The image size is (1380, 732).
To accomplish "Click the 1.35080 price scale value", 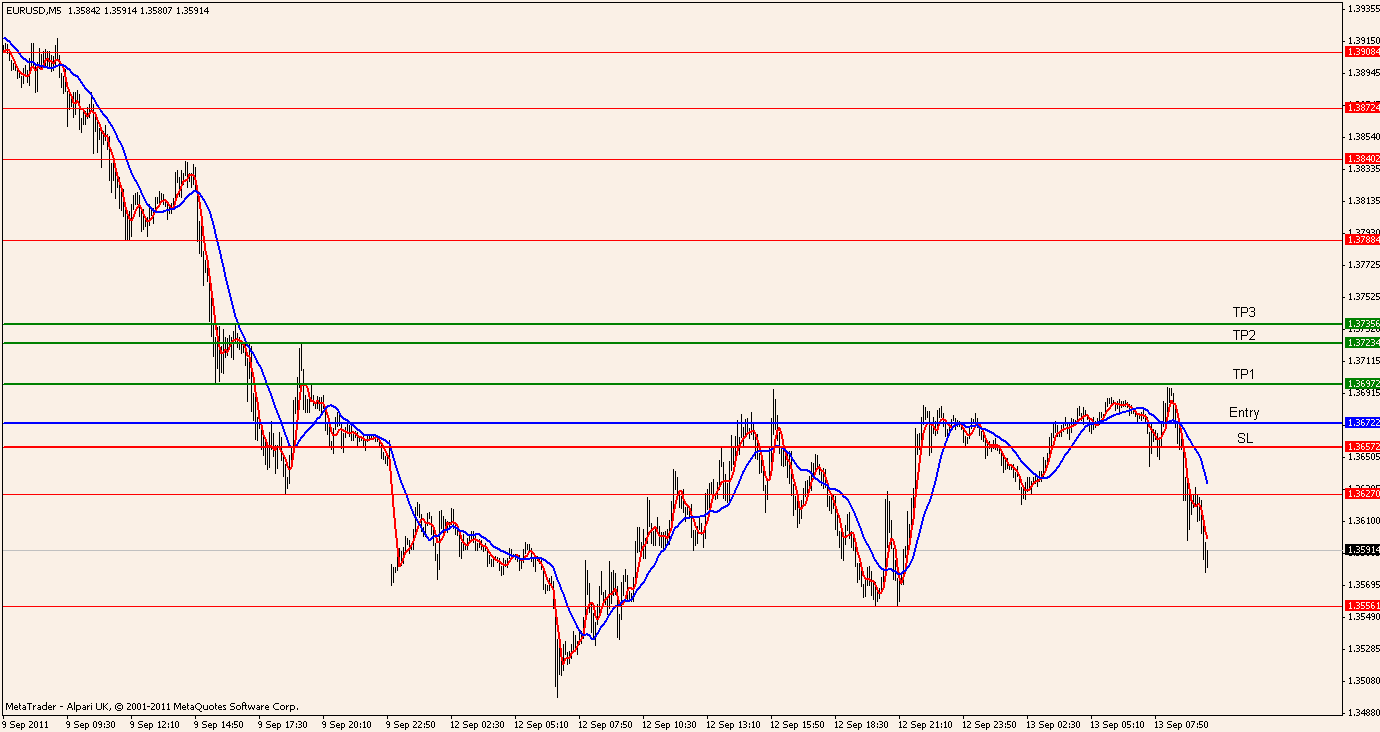I will pos(1362,680).
